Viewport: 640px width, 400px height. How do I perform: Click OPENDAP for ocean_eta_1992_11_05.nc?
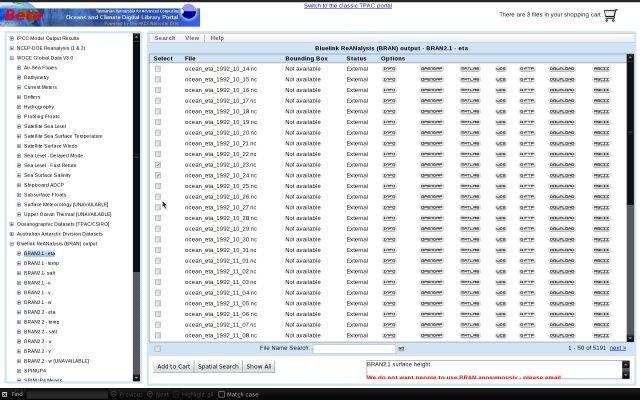point(431,303)
